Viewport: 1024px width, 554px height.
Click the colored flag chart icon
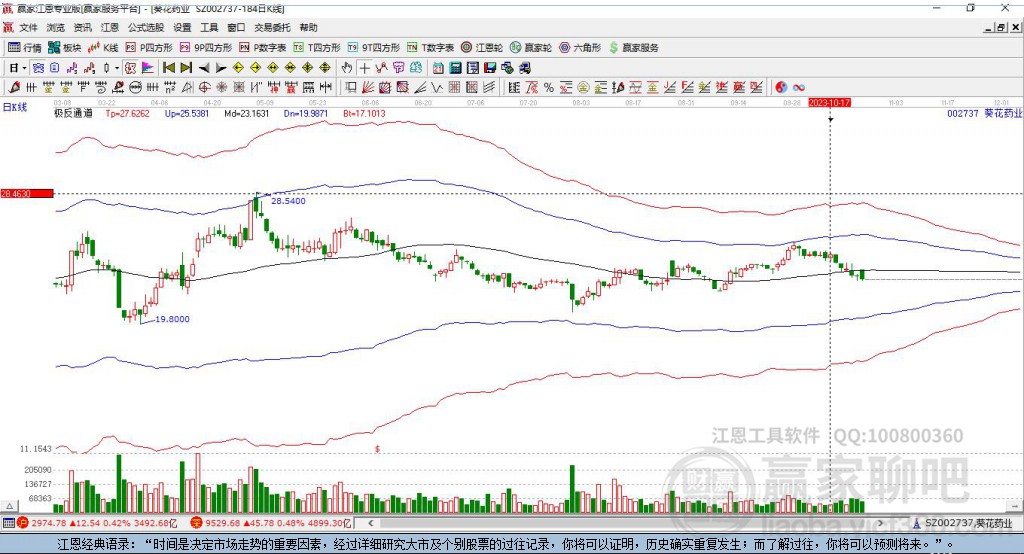[x=148, y=68]
